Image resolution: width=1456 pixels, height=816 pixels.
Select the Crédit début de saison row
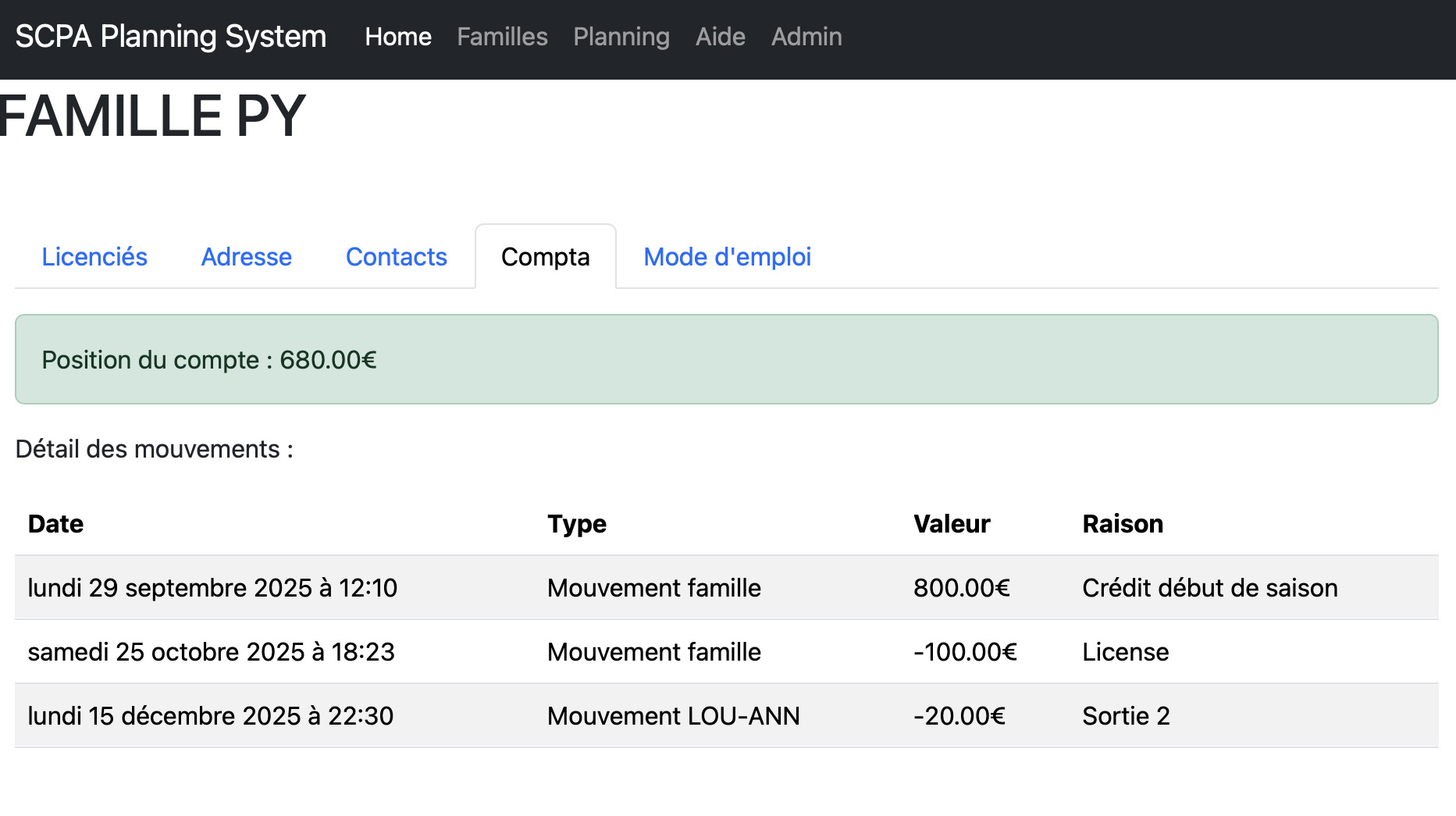tap(1209, 587)
